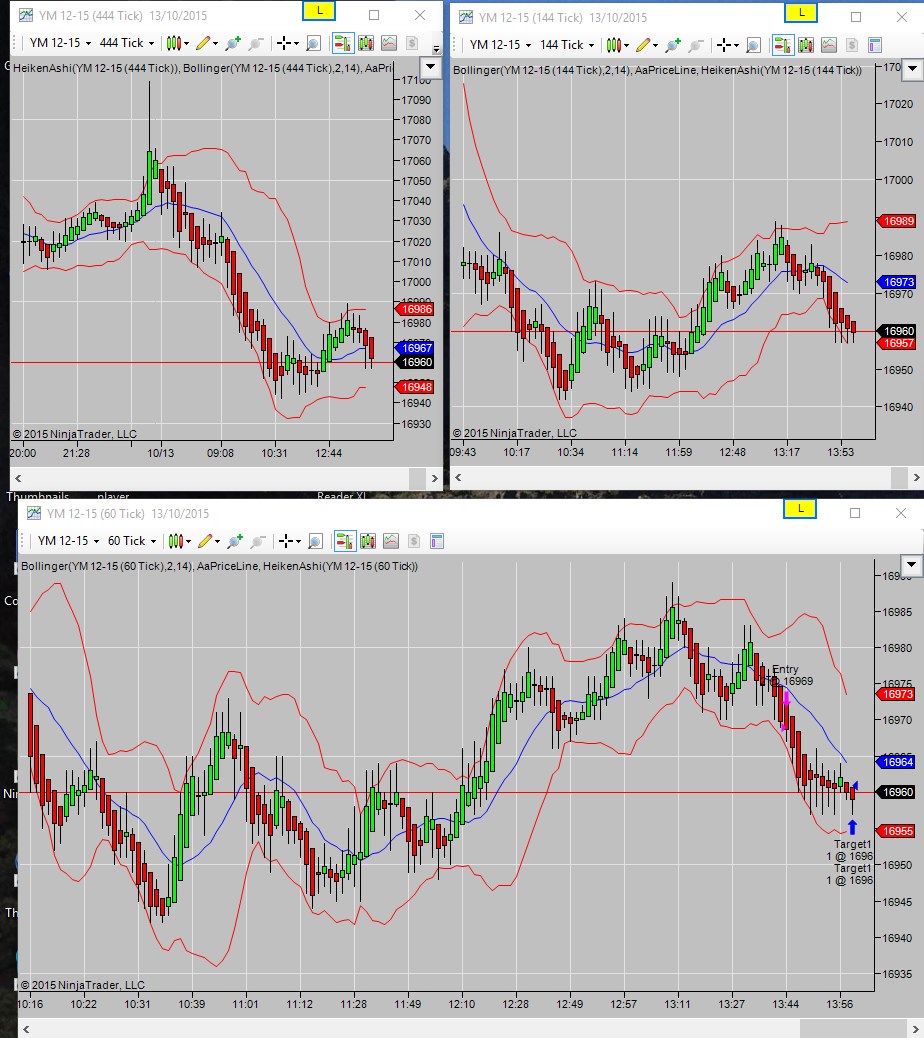Open data box magnifier in 144 Tick window
The height and width of the screenshot is (1038, 924).
point(754,45)
